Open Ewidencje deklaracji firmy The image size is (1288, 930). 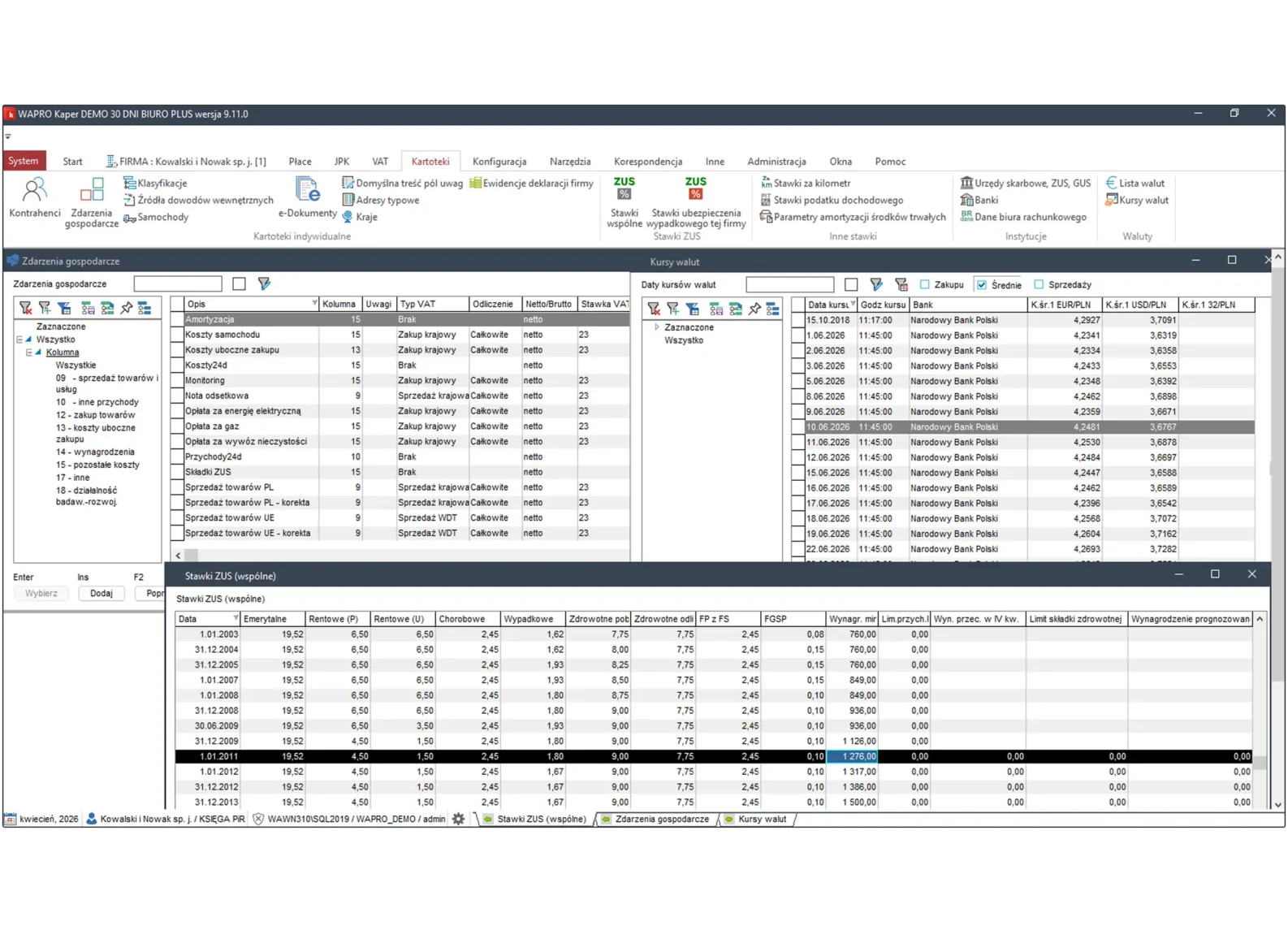pos(531,184)
